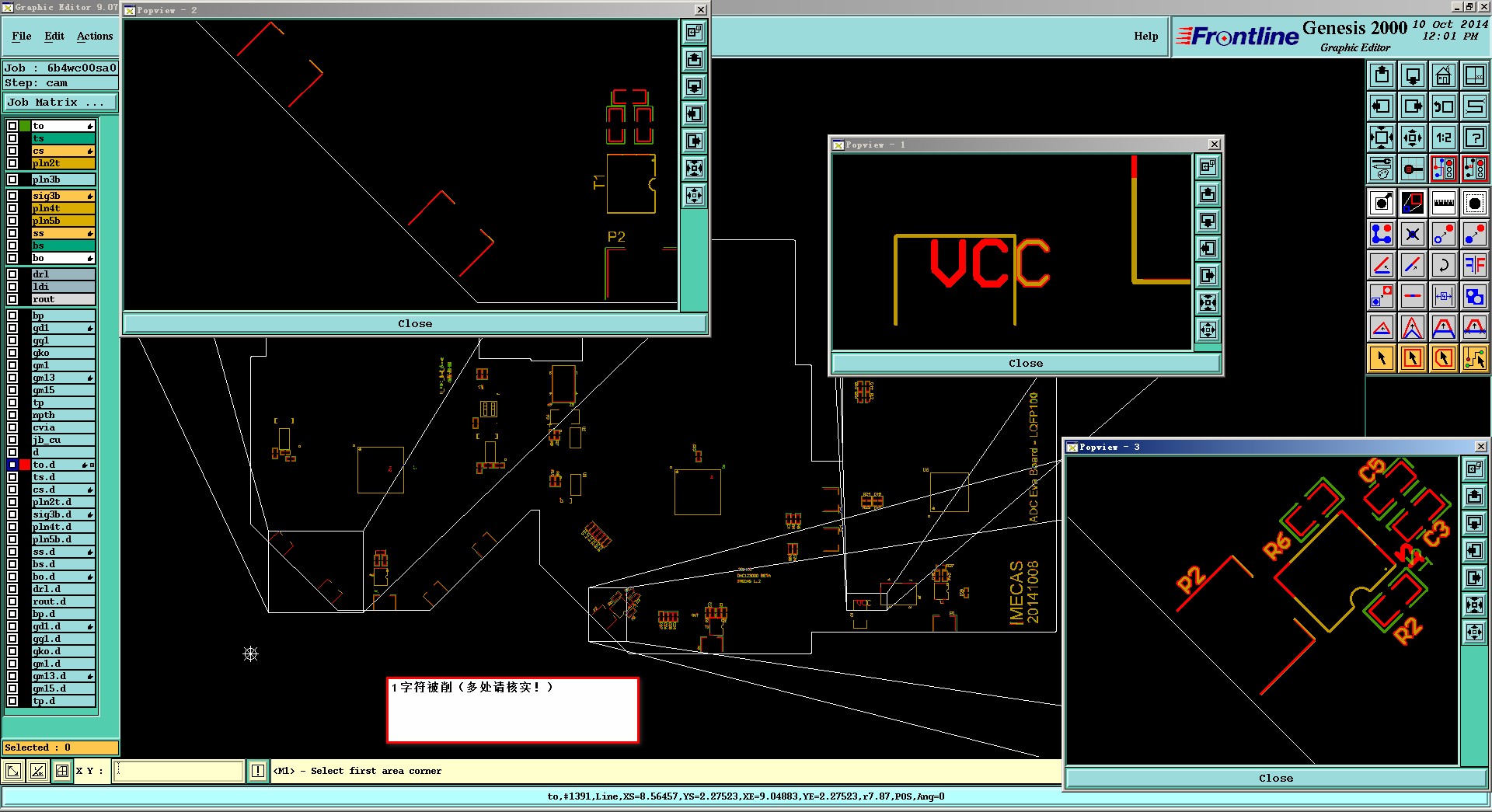This screenshot has height=812, width=1492.
Task: Toggle checkbox for layer rout
Action: click(12, 299)
